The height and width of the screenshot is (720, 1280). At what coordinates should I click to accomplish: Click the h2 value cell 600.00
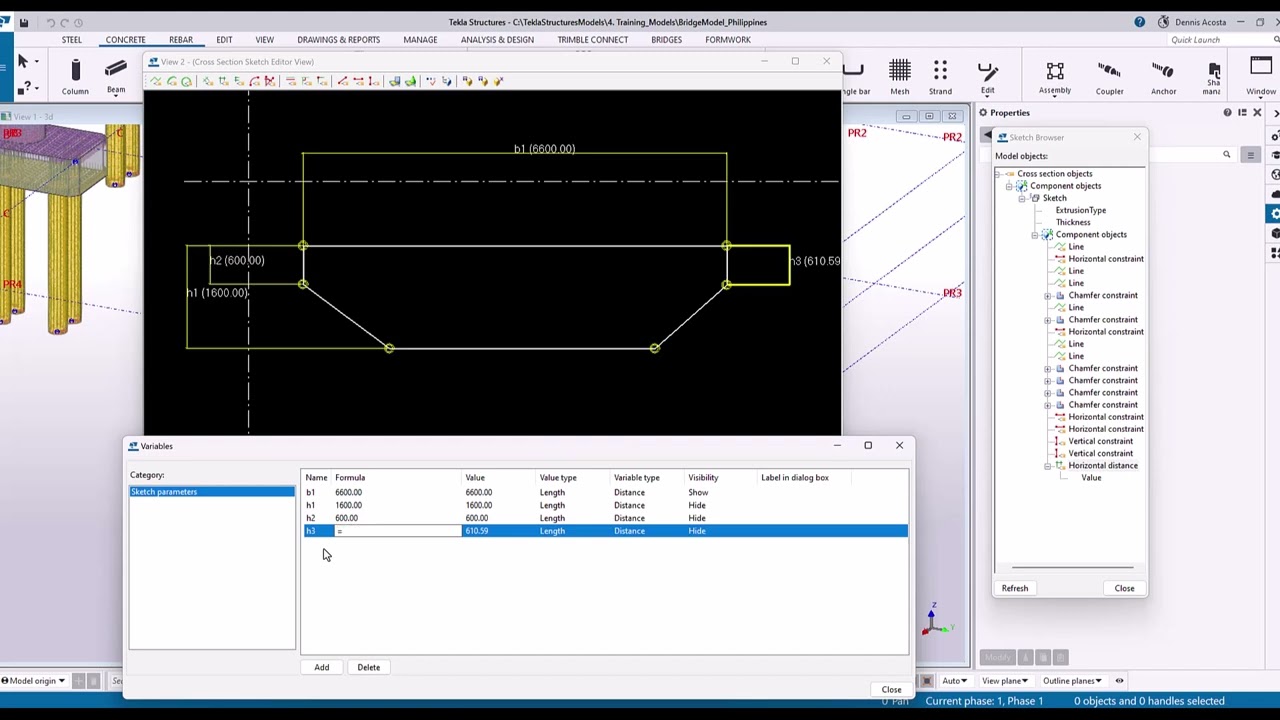[477, 518]
